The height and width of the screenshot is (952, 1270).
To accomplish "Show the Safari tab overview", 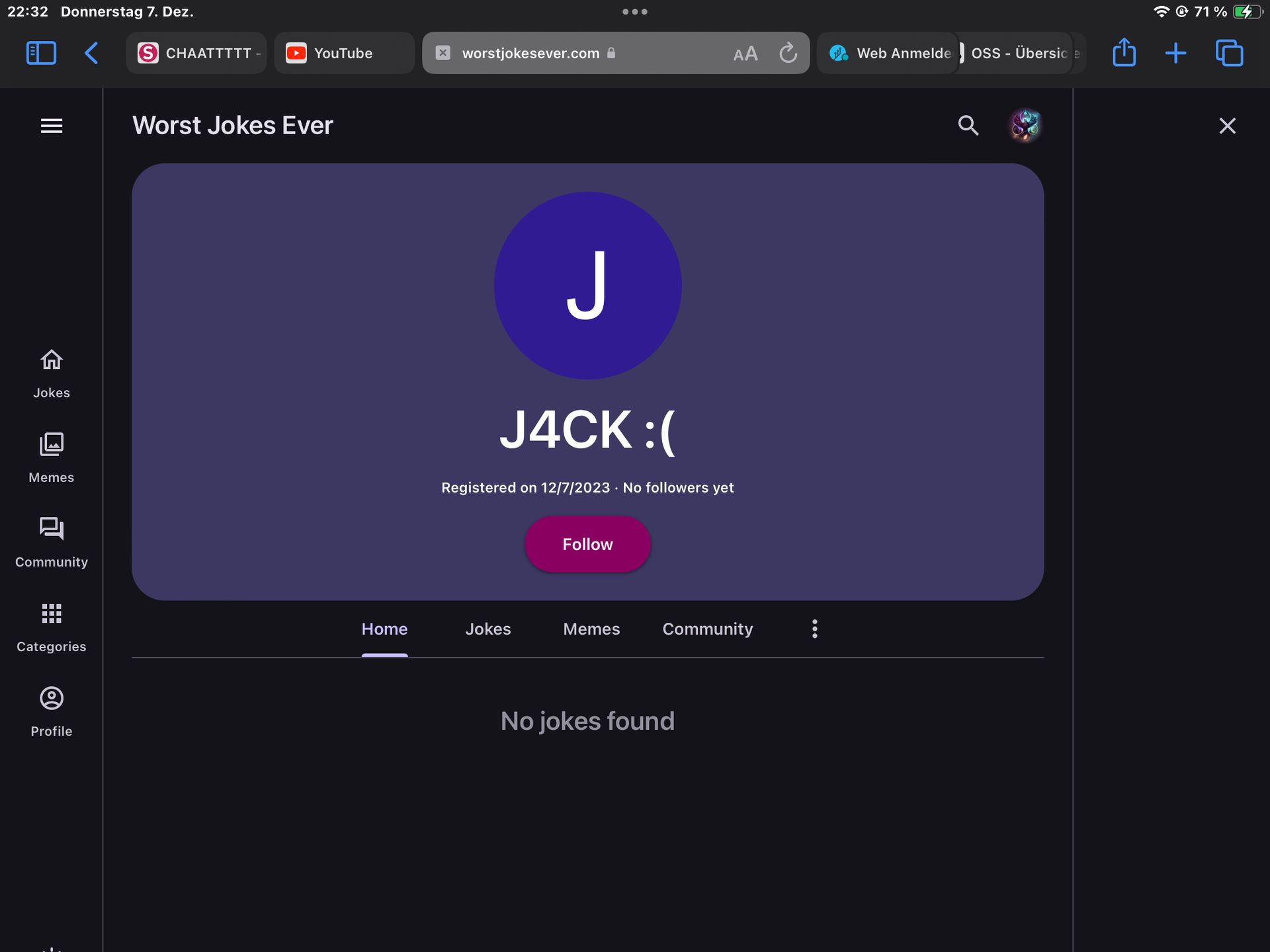I will [x=1229, y=53].
